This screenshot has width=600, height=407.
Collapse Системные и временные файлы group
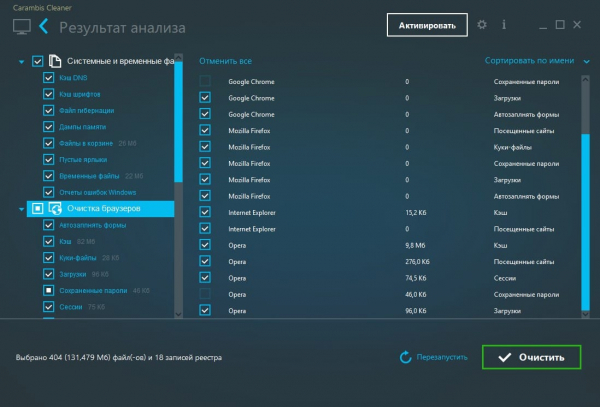tap(21, 62)
